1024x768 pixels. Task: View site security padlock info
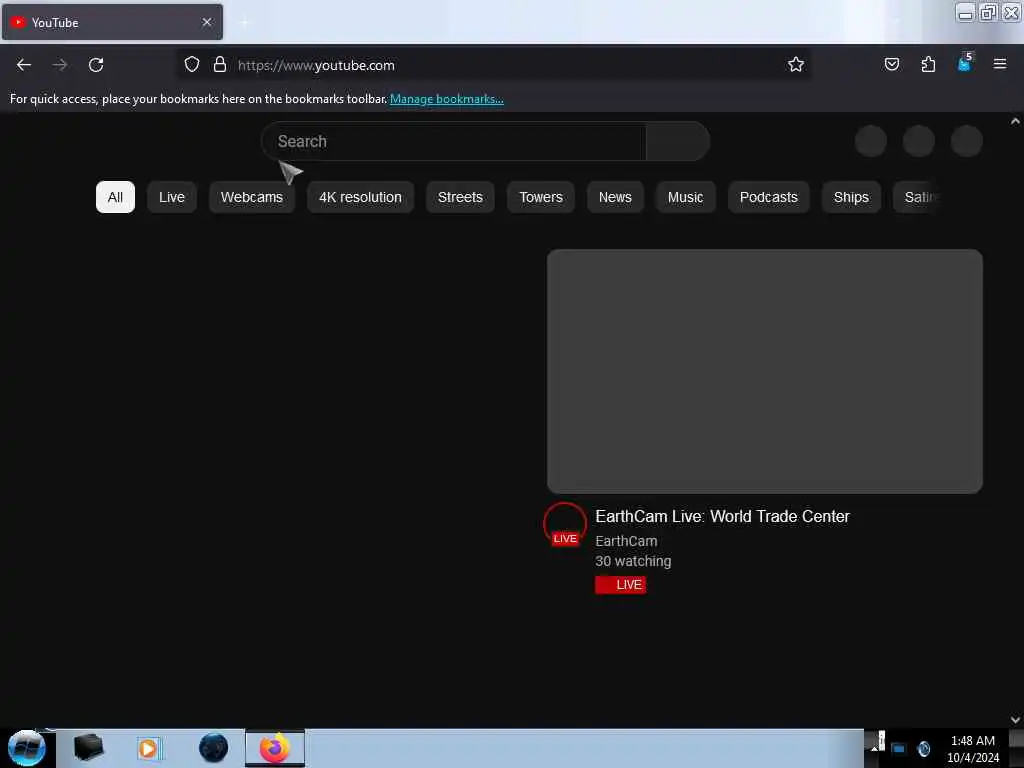220,65
